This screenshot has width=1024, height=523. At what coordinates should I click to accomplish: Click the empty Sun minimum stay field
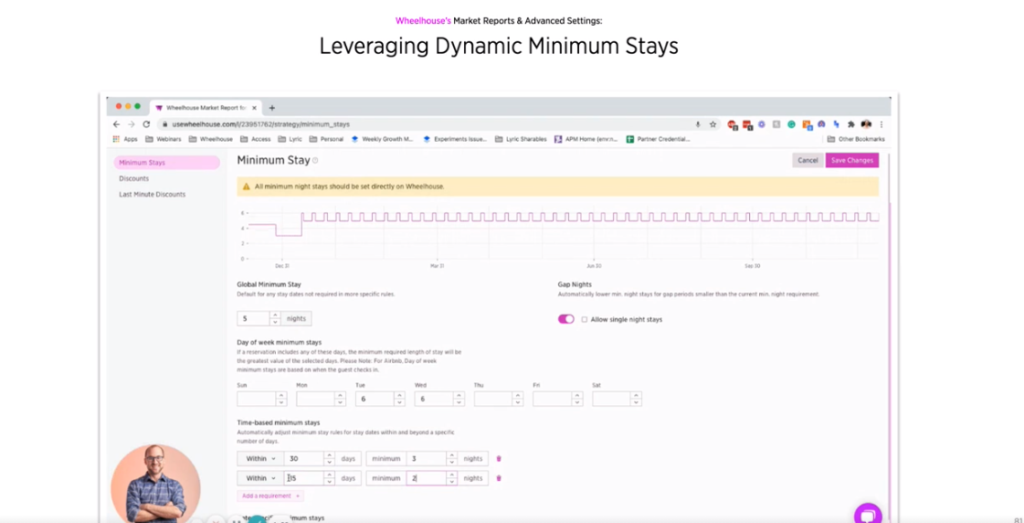[257, 399]
